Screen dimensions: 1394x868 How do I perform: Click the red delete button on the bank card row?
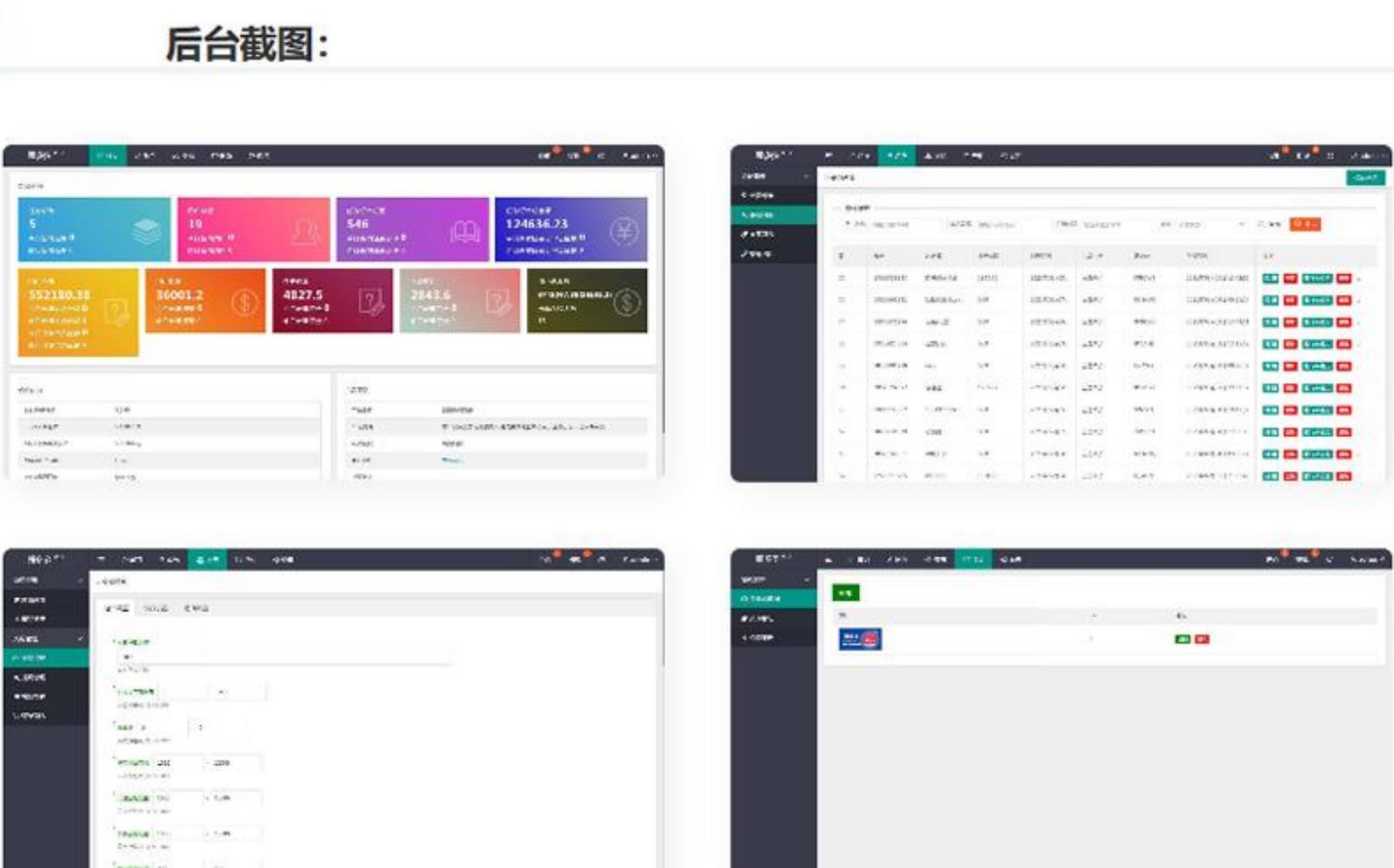tap(1201, 639)
